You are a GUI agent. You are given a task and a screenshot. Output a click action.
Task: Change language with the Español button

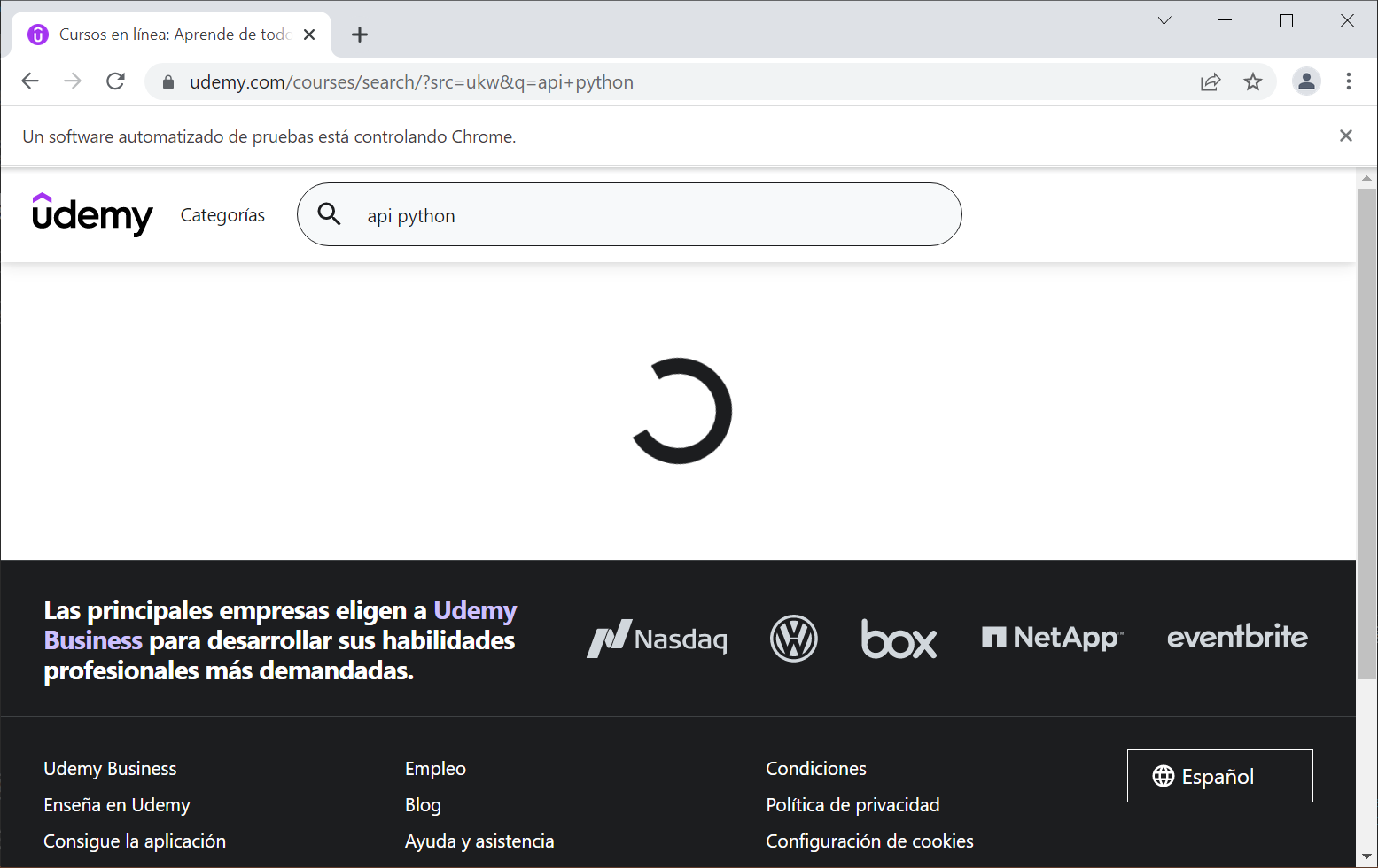[1219, 776]
